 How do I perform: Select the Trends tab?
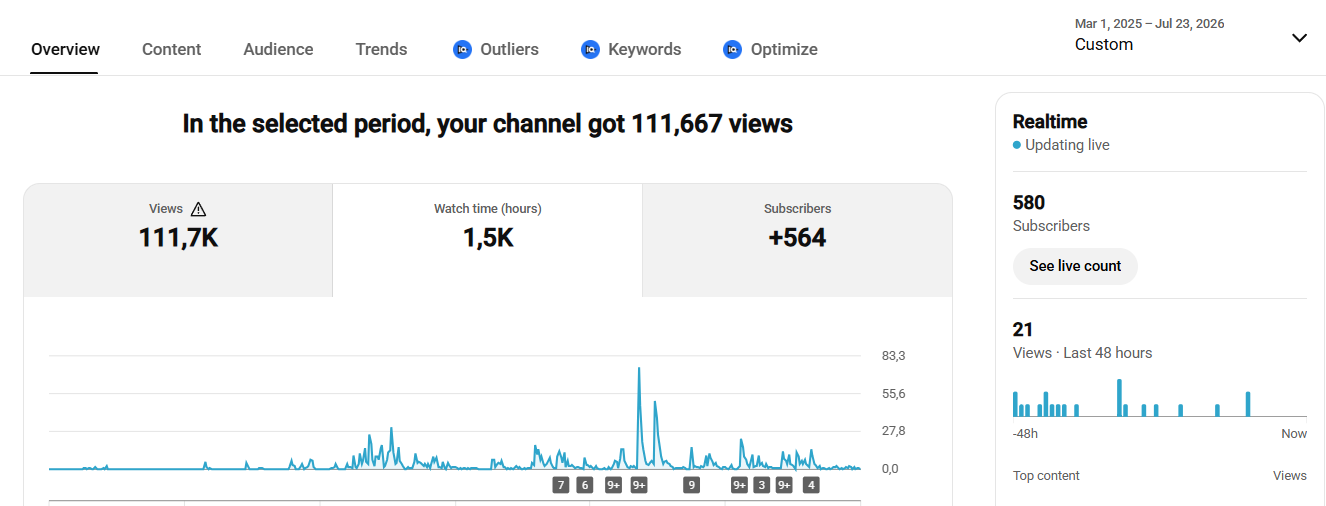point(381,49)
